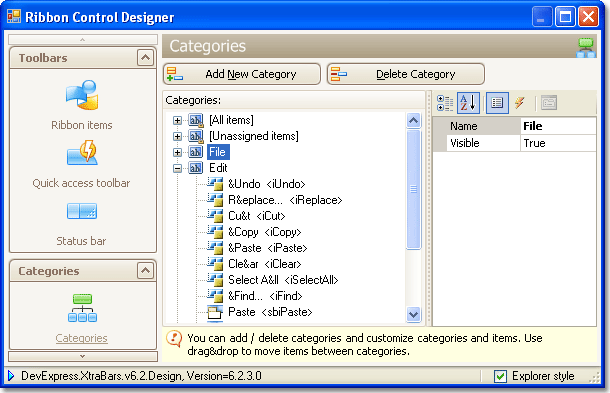Image resolution: width=610 pixels, height=393 pixels.
Task: Switch property grid to Alphabetical sort
Action: pyautogui.click(x=468, y=103)
